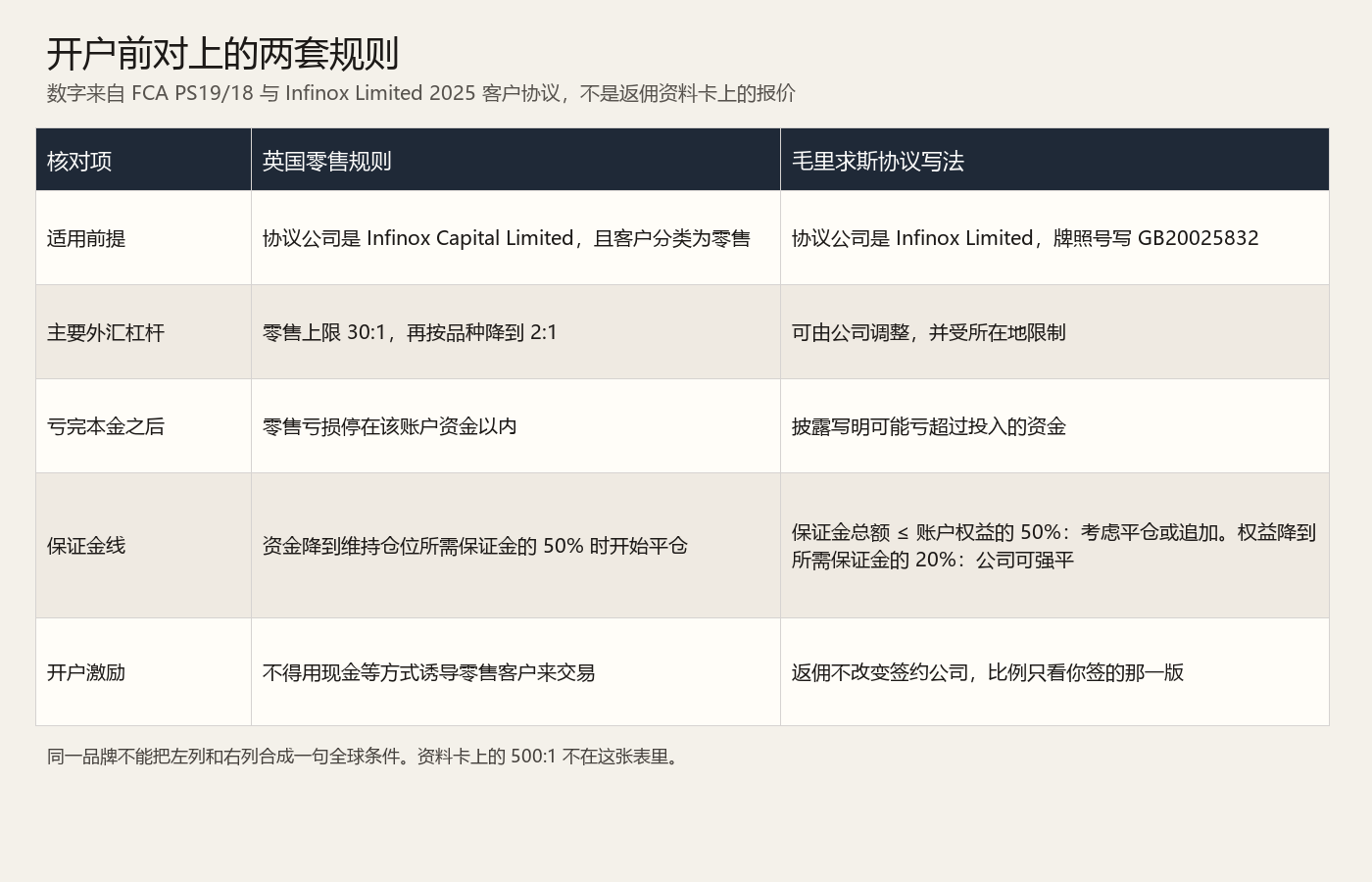Select the cell 不得用现金等方式诱导零售客户来交易
This screenshot has width=1372, height=882.
click(516, 672)
